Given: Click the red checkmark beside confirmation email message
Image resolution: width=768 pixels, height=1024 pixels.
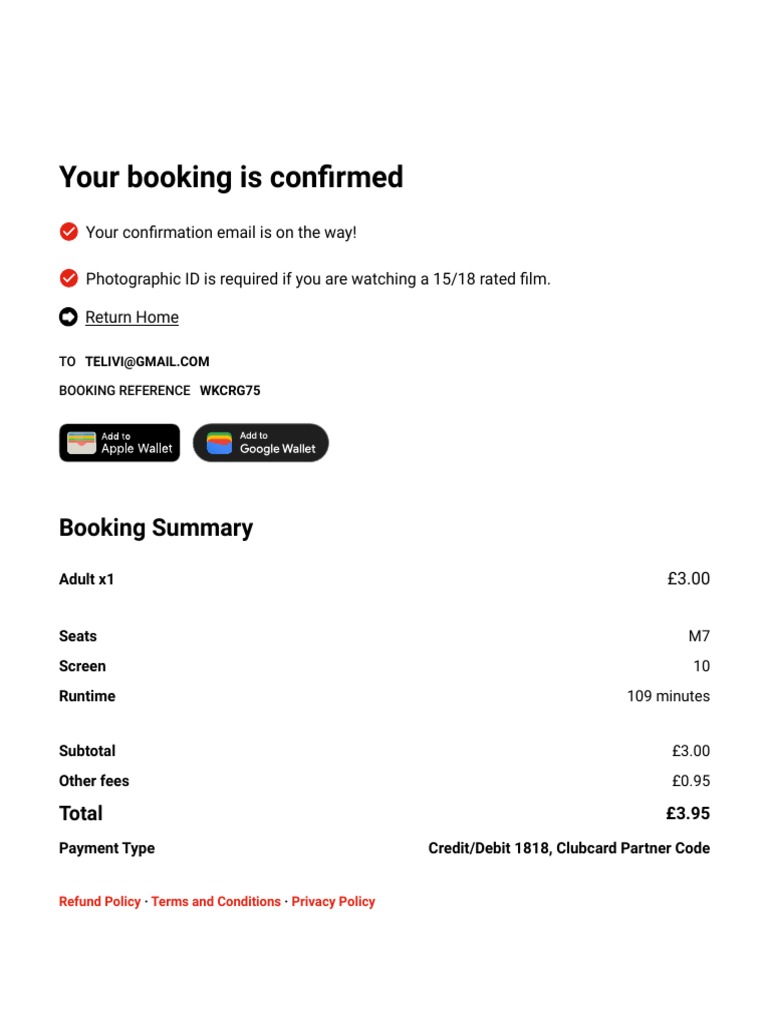Looking at the screenshot, I should point(69,232).
